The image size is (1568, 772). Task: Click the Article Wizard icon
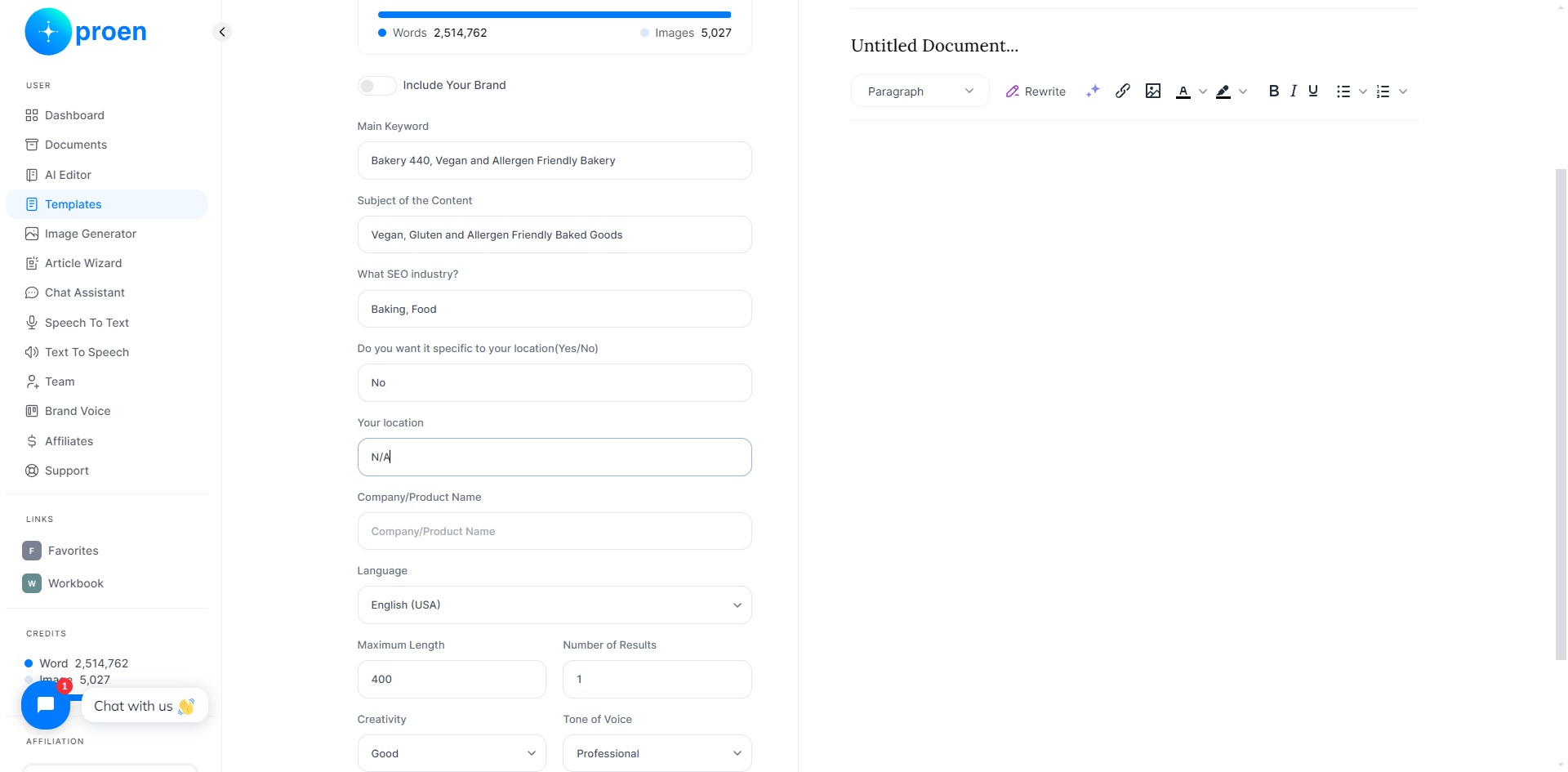point(32,263)
